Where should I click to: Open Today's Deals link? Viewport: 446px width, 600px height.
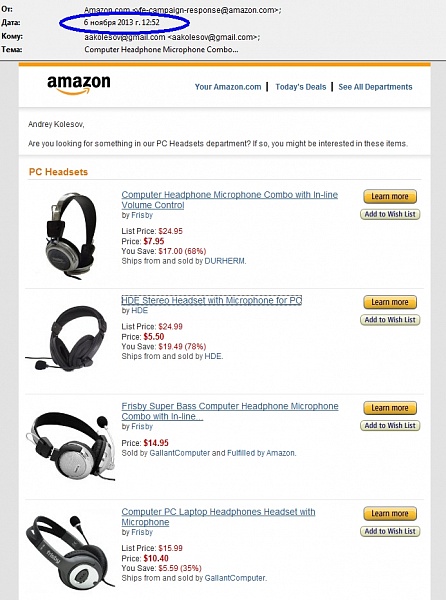point(301,87)
